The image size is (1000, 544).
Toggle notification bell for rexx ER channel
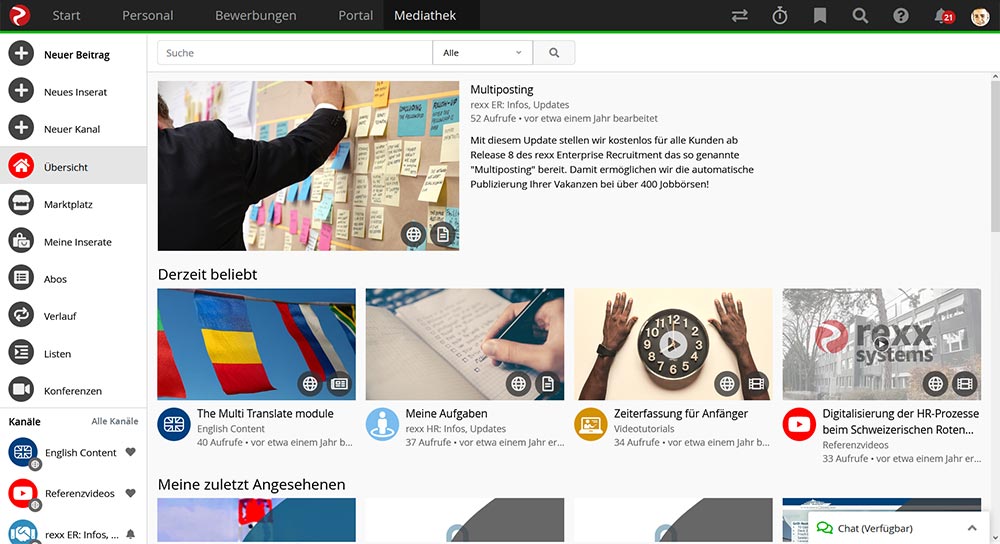130,534
